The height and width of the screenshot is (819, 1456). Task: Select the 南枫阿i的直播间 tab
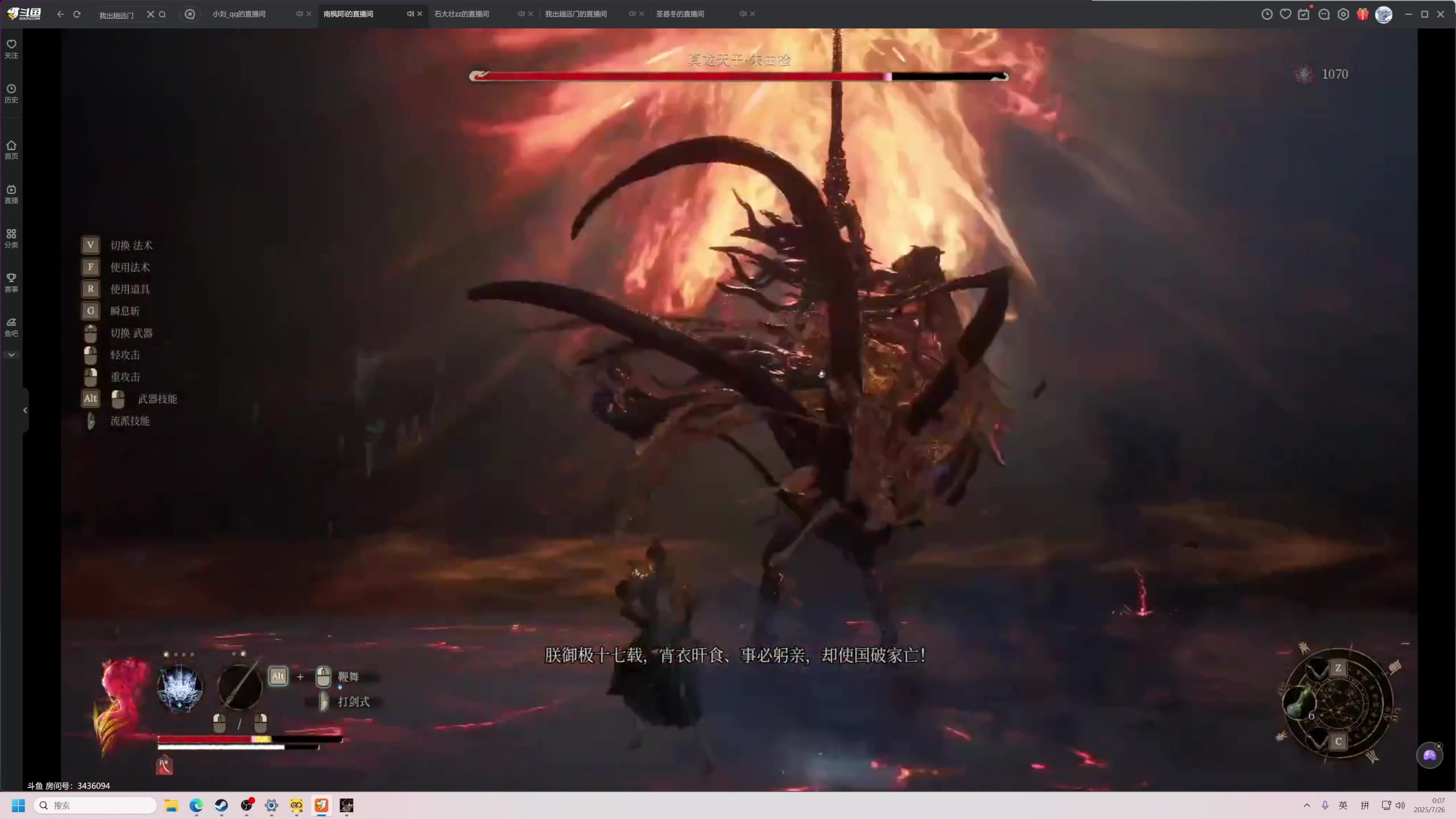tap(348, 14)
